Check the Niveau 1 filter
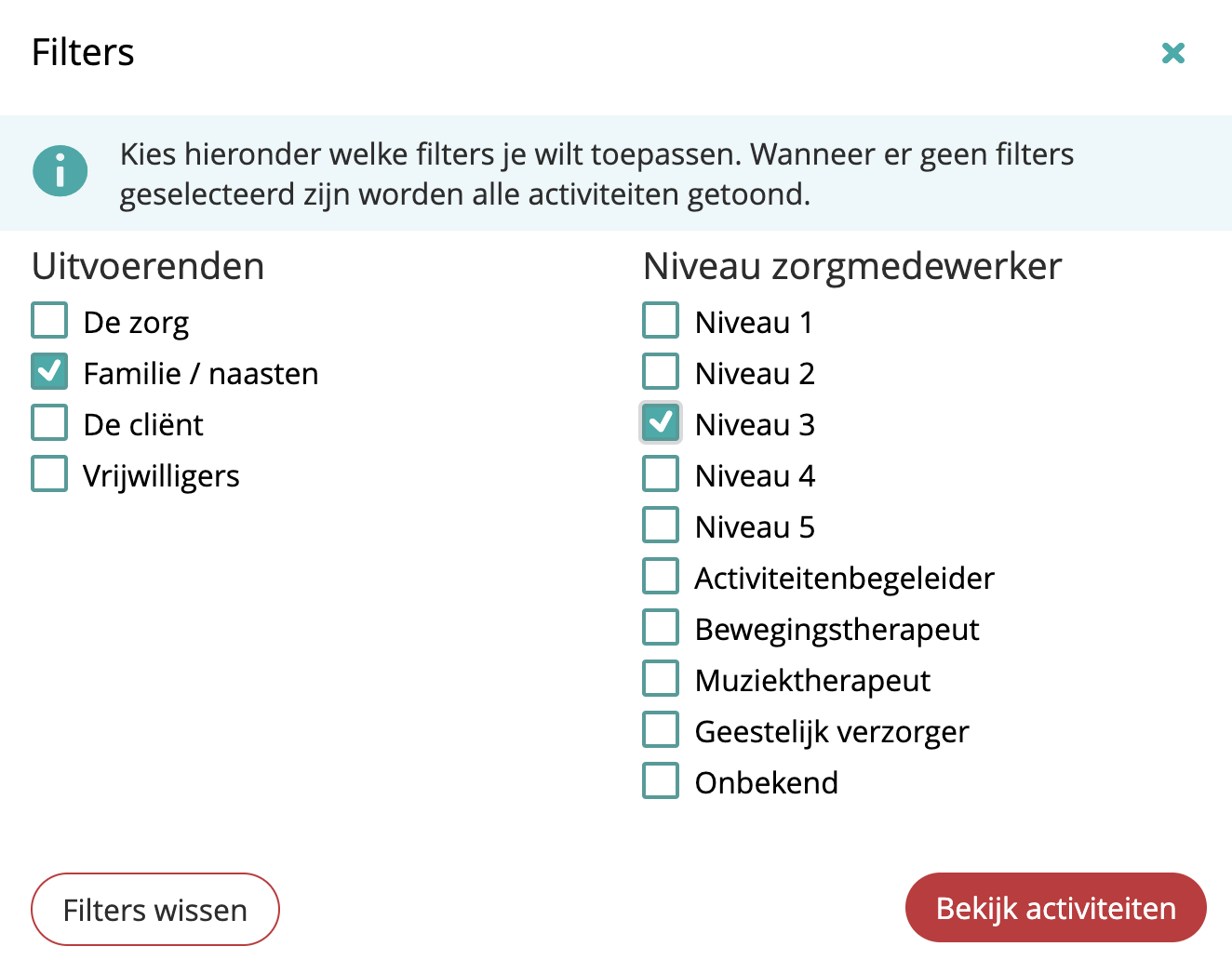 pyautogui.click(x=661, y=320)
